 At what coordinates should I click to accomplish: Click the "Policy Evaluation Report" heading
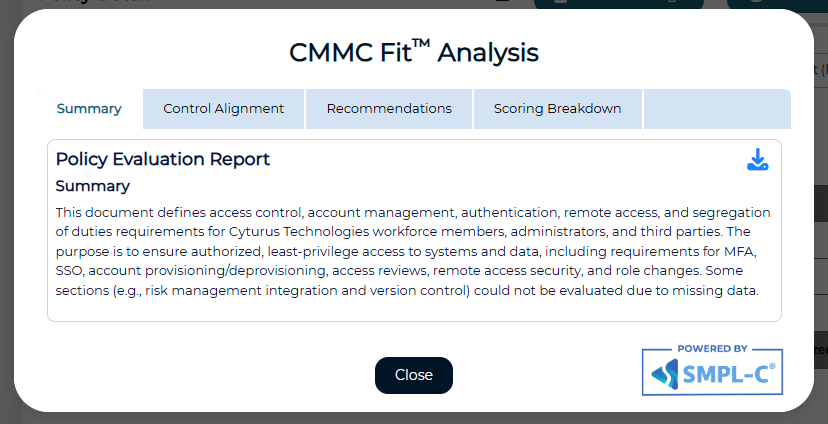163,159
